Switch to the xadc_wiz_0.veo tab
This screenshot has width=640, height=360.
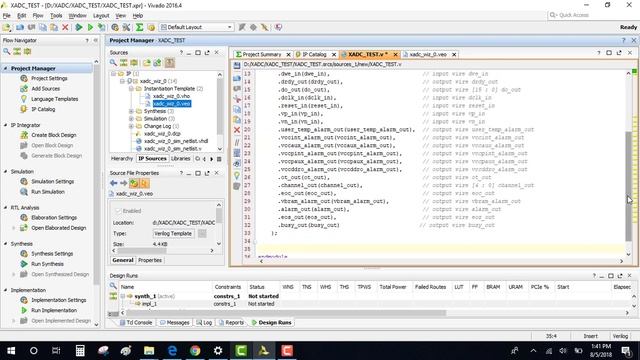coord(428,54)
